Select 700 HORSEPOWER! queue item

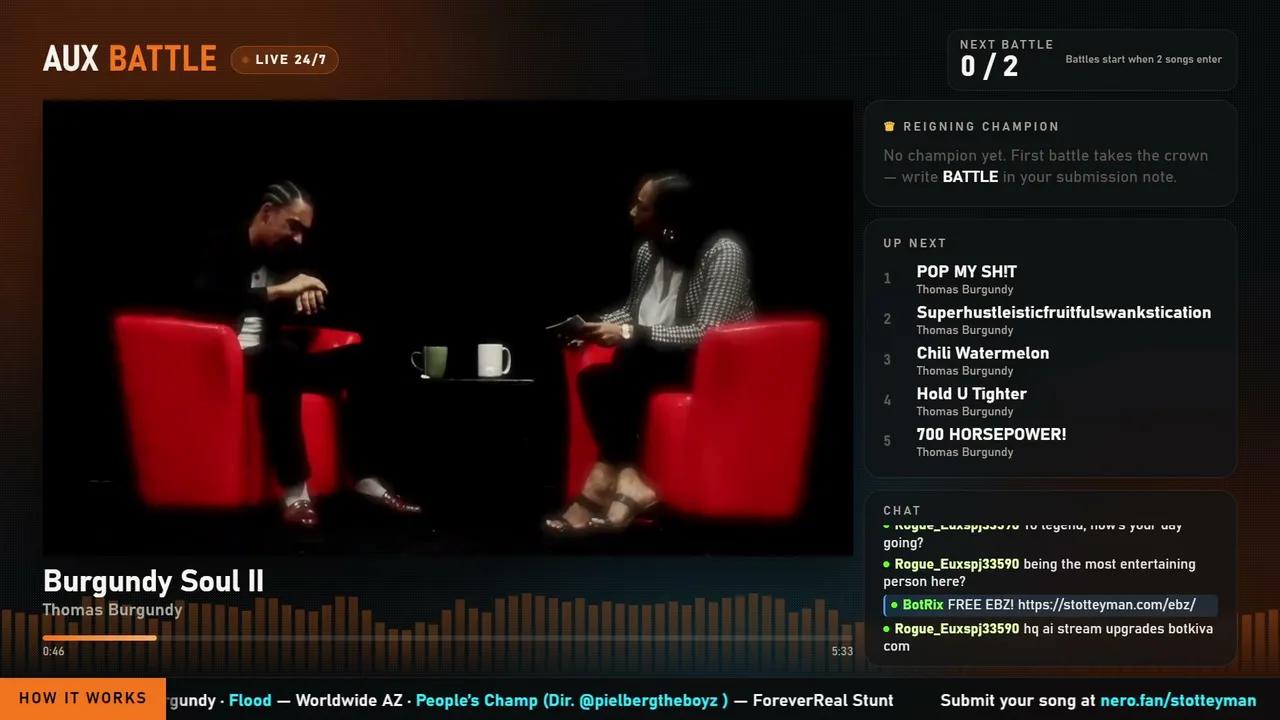pyautogui.click(x=1050, y=442)
